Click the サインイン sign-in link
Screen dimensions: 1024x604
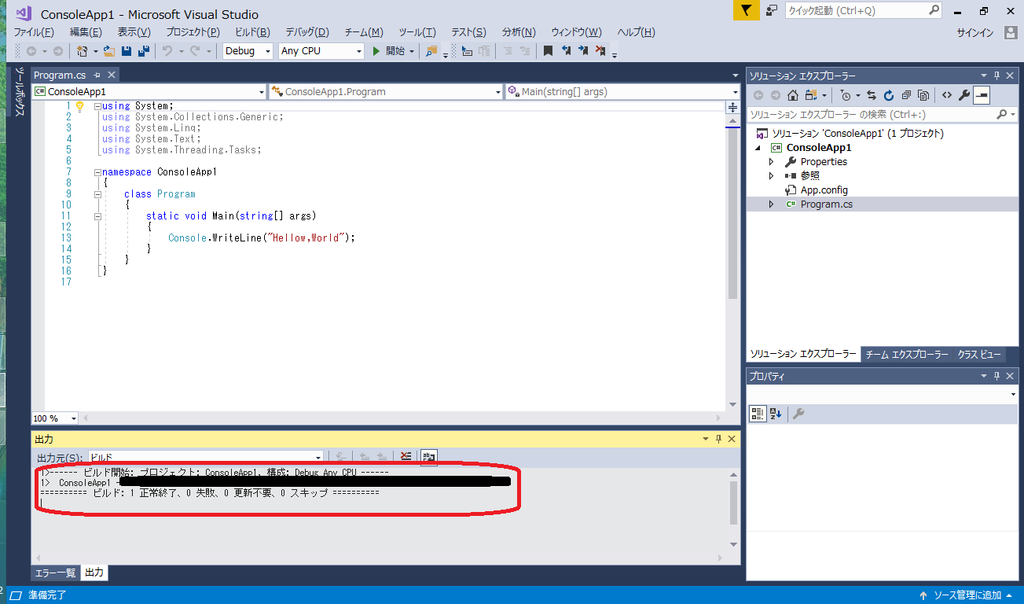(x=975, y=33)
